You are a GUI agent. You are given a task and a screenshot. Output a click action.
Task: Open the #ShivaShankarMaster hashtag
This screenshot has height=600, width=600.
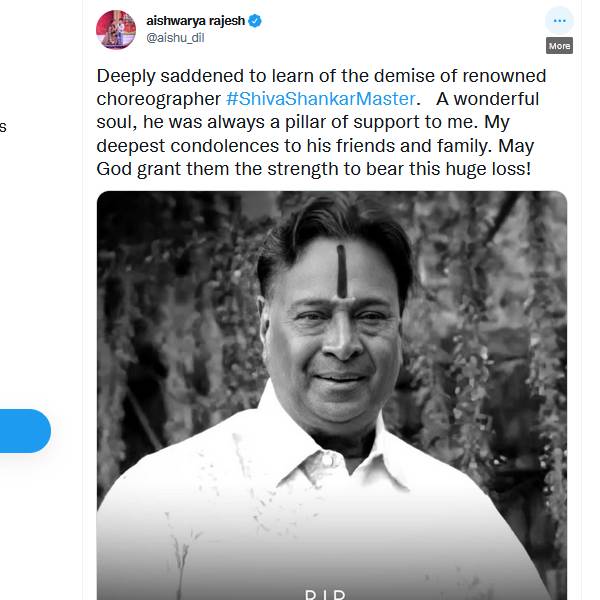point(319,100)
